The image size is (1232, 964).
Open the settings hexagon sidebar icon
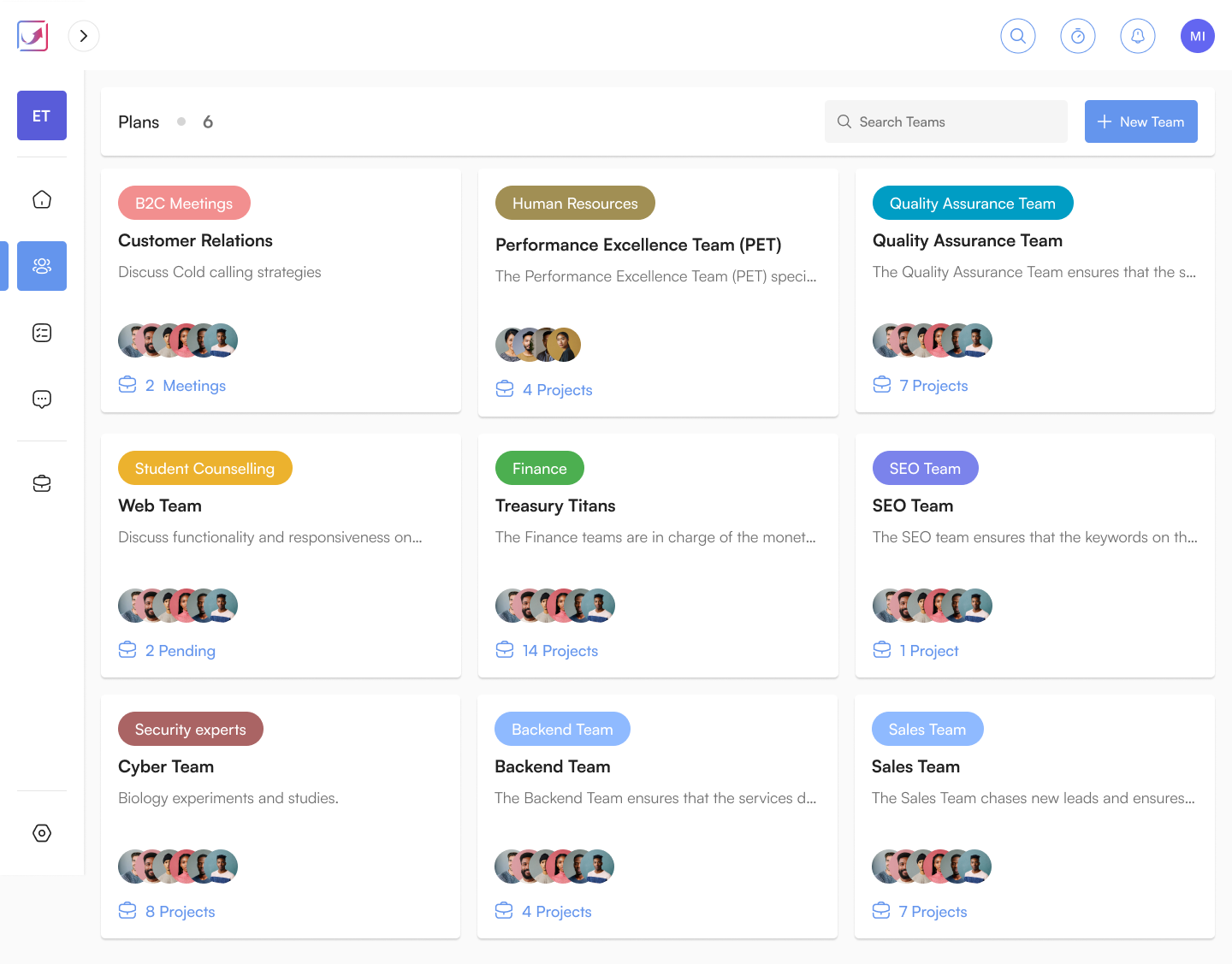point(42,833)
